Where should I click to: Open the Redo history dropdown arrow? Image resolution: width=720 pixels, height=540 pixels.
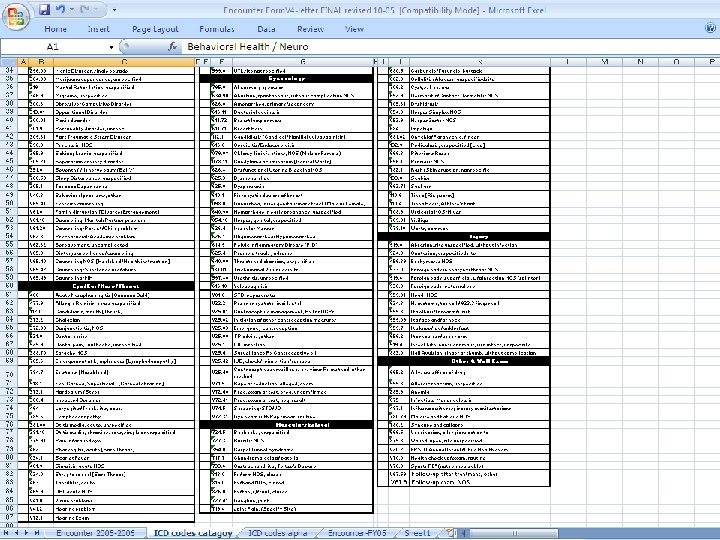96,9
